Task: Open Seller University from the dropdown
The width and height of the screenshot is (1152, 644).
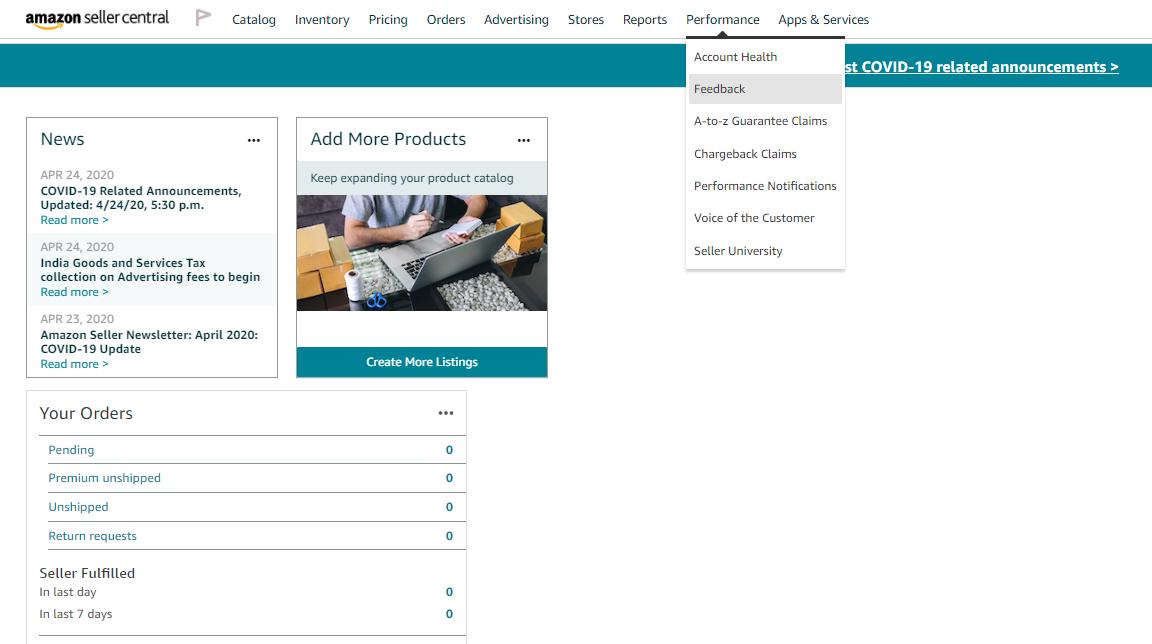Action: [765, 251]
